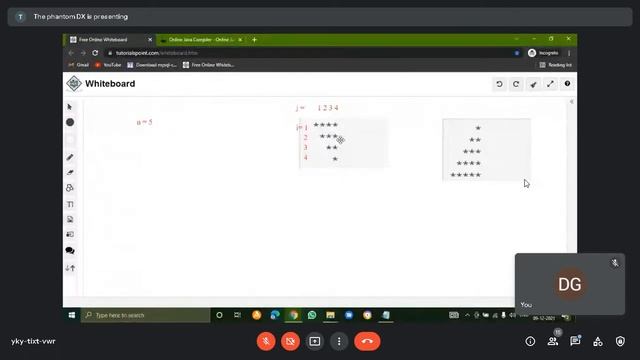Switch to Free Online Whiteboard tab
The height and width of the screenshot is (360, 640).
(108, 40)
